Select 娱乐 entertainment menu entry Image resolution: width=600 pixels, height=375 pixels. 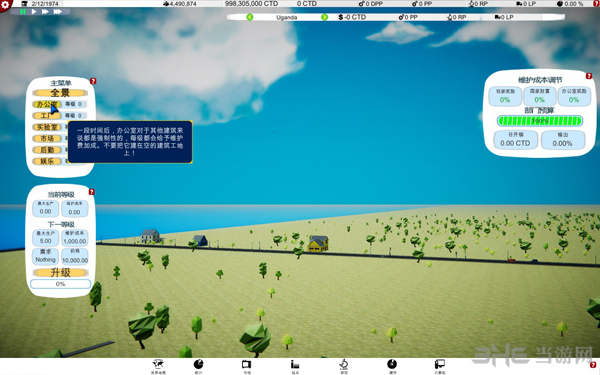[47, 161]
